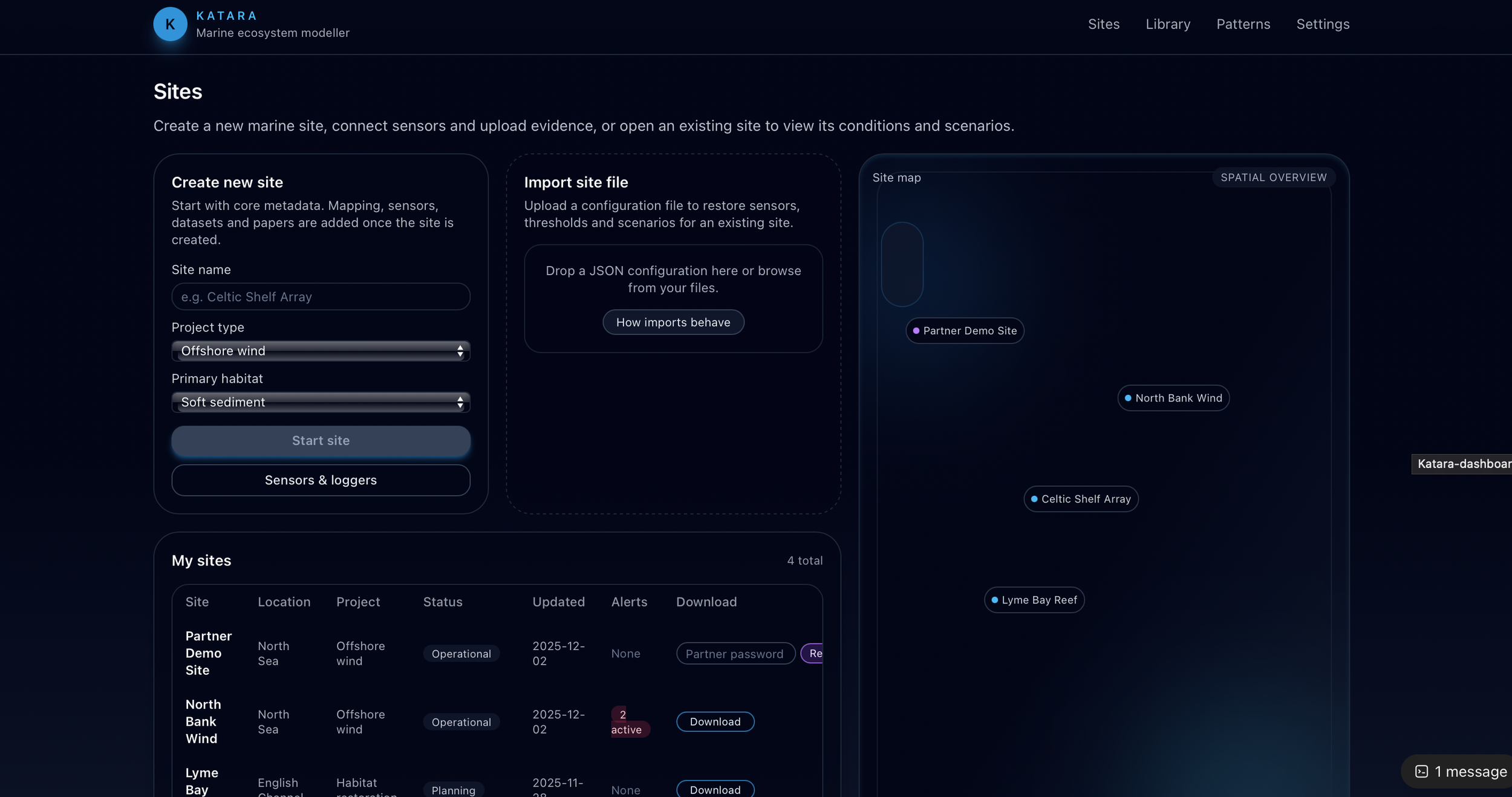Screen dimensions: 1512x797
Task: Download the North Bank Wind site file
Action: pos(715,721)
